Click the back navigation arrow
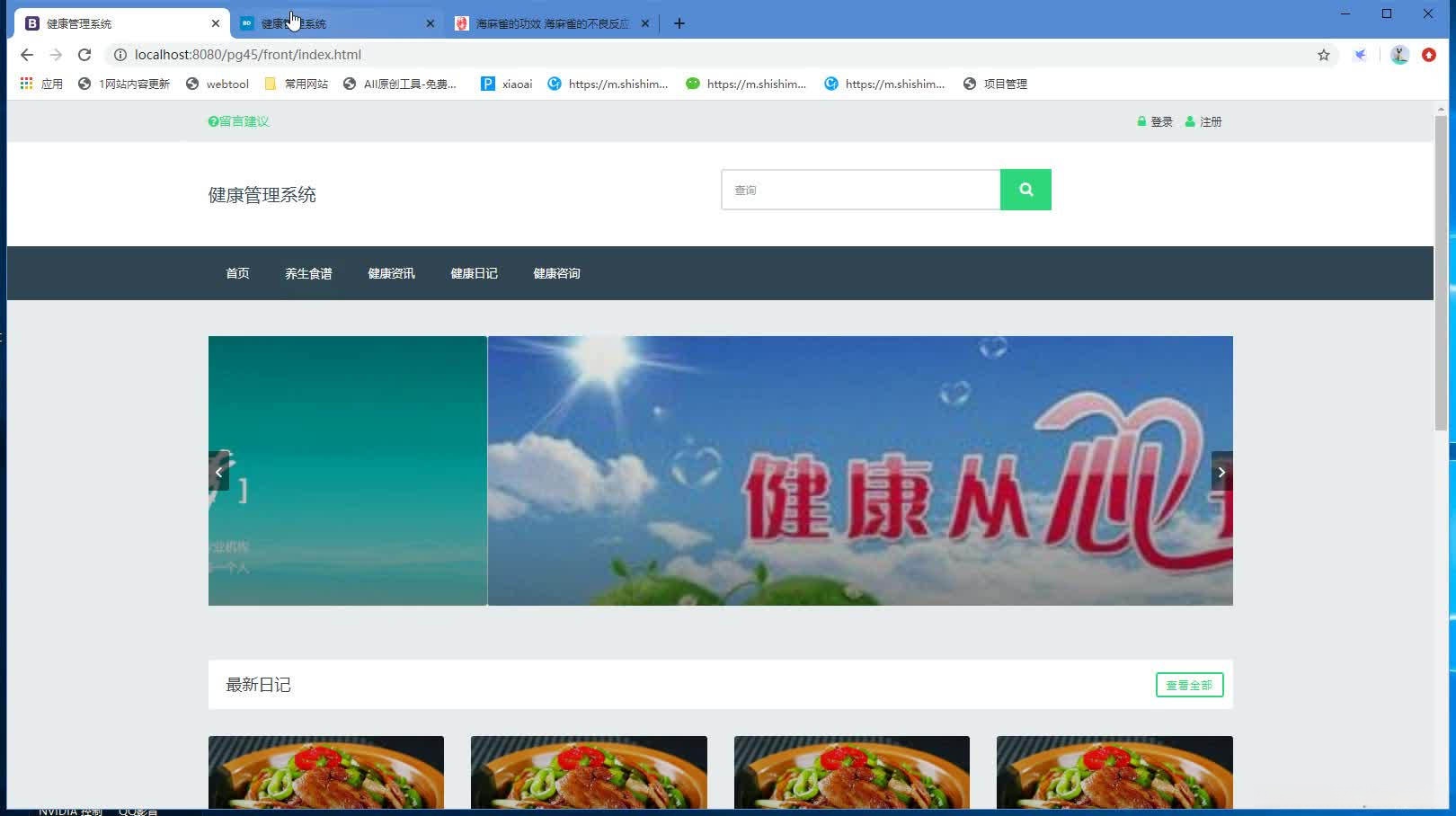This screenshot has height=816, width=1456. click(x=26, y=54)
